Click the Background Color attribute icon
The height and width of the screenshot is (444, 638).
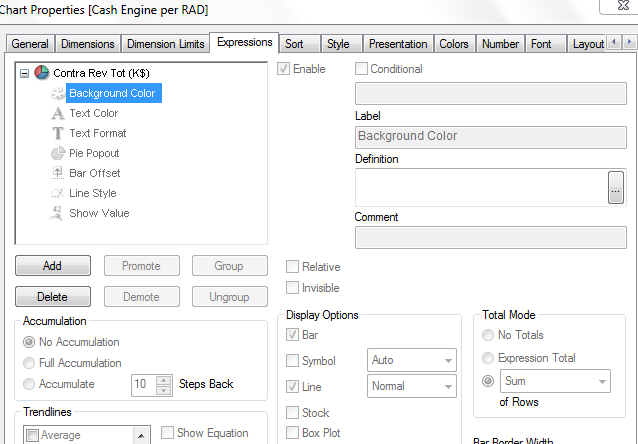(58, 93)
